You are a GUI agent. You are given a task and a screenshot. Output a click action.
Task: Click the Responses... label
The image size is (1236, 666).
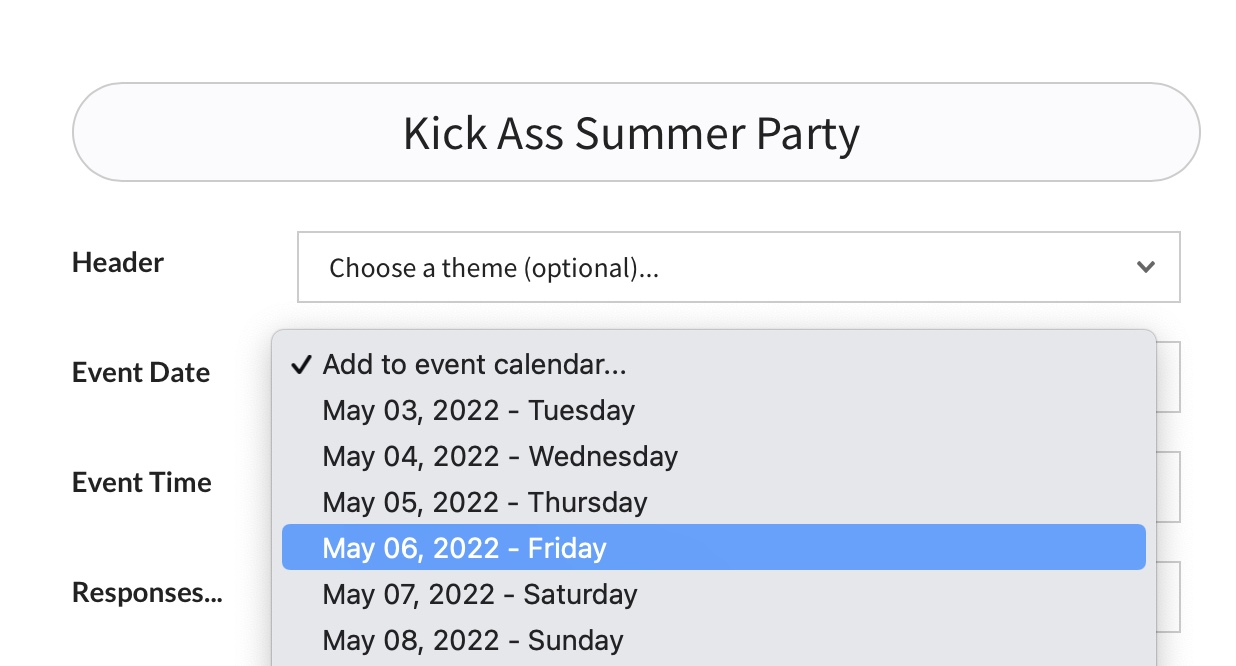pyautogui.click(x=147, y=593)
